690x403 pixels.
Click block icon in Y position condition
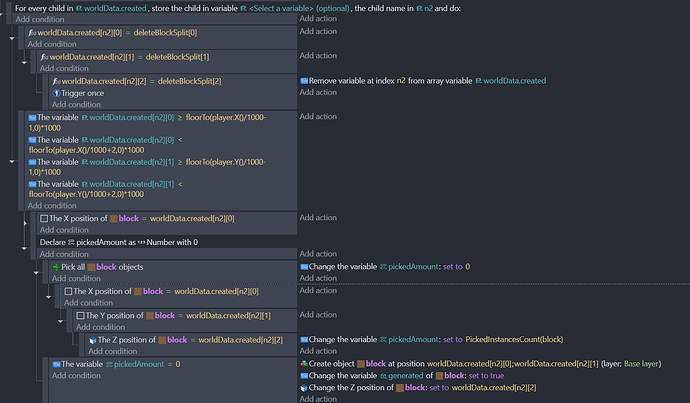tap(150, 315)
